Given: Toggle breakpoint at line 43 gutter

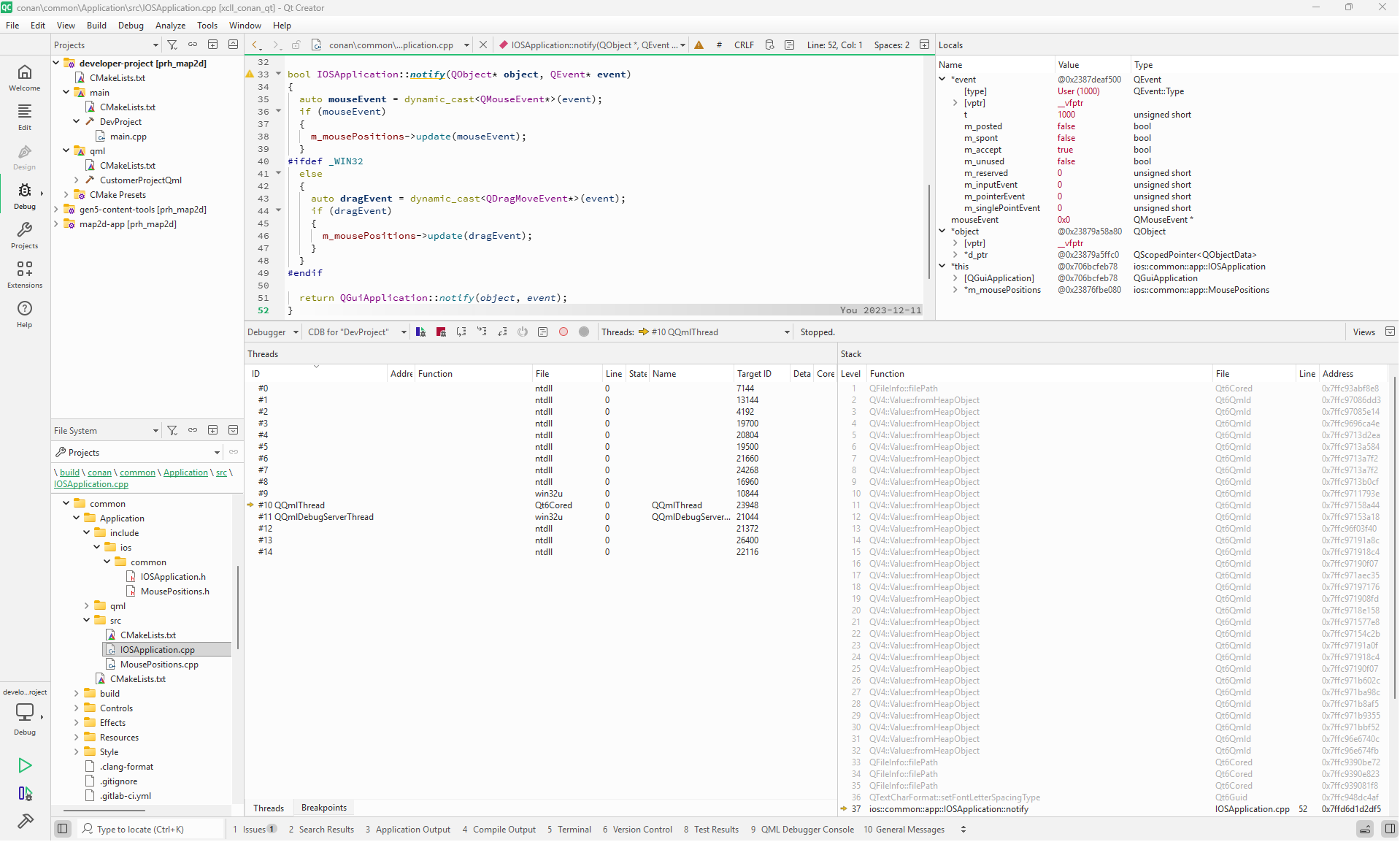Looking at the screenshot, I should (250, 199).
